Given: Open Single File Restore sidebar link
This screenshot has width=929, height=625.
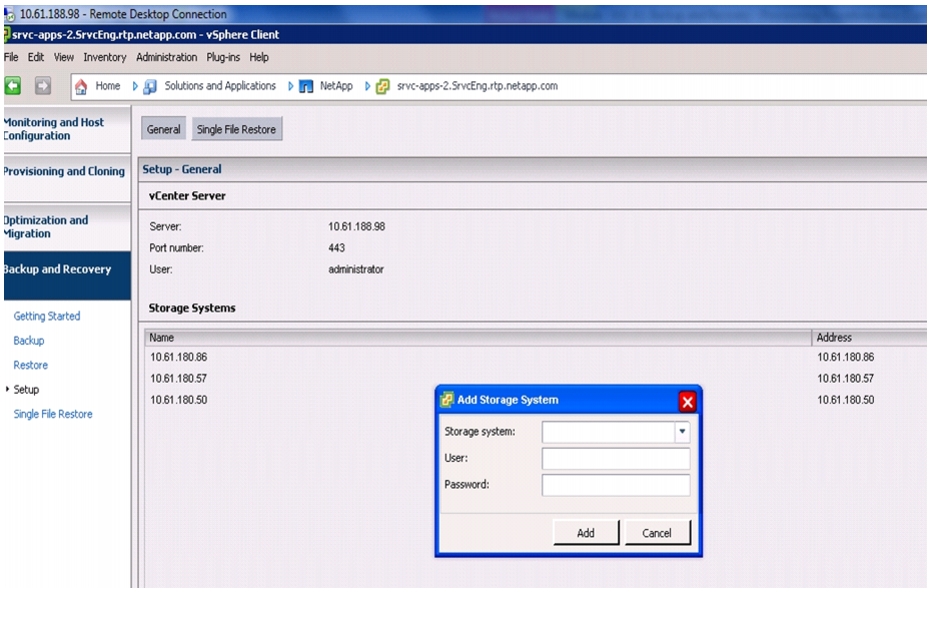Looking at the screenshot, I should pyautogui.click(x=53, y=414).
